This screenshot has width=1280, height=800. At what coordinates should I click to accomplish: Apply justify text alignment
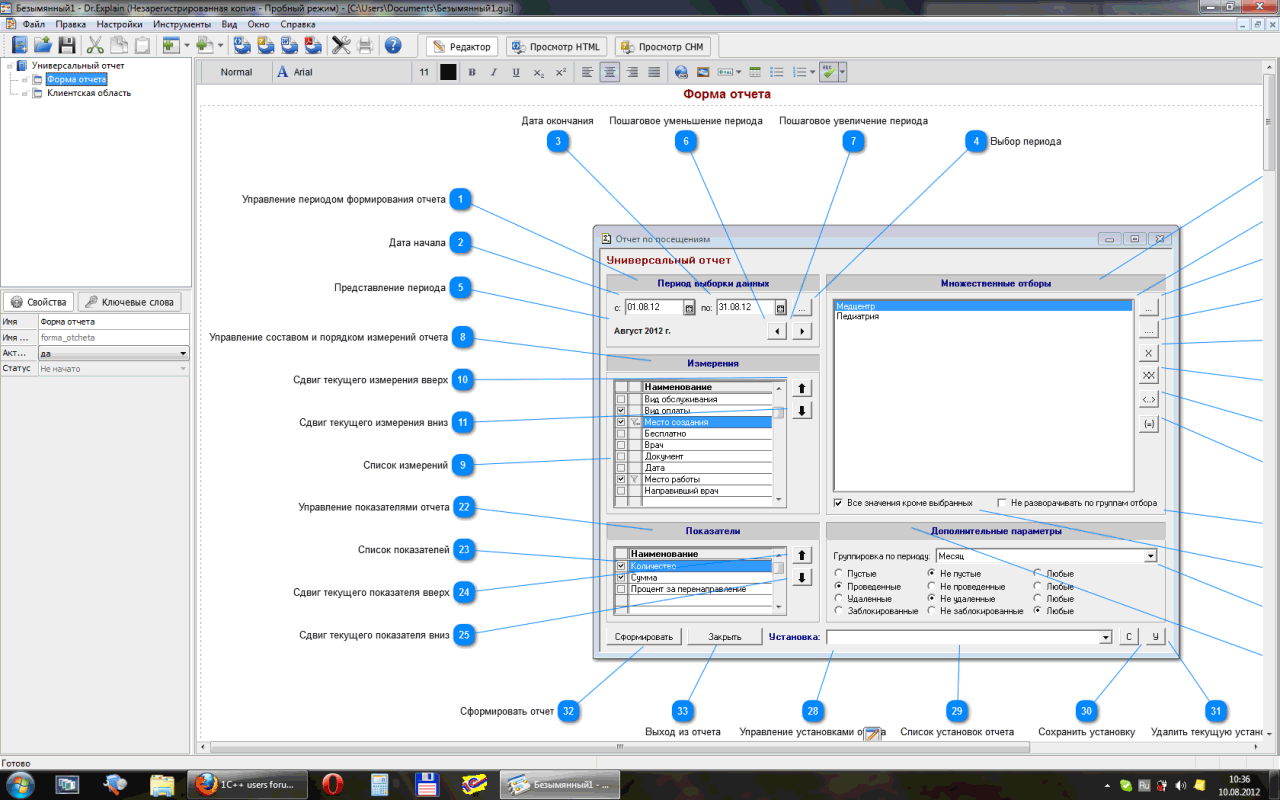[654, 72]
